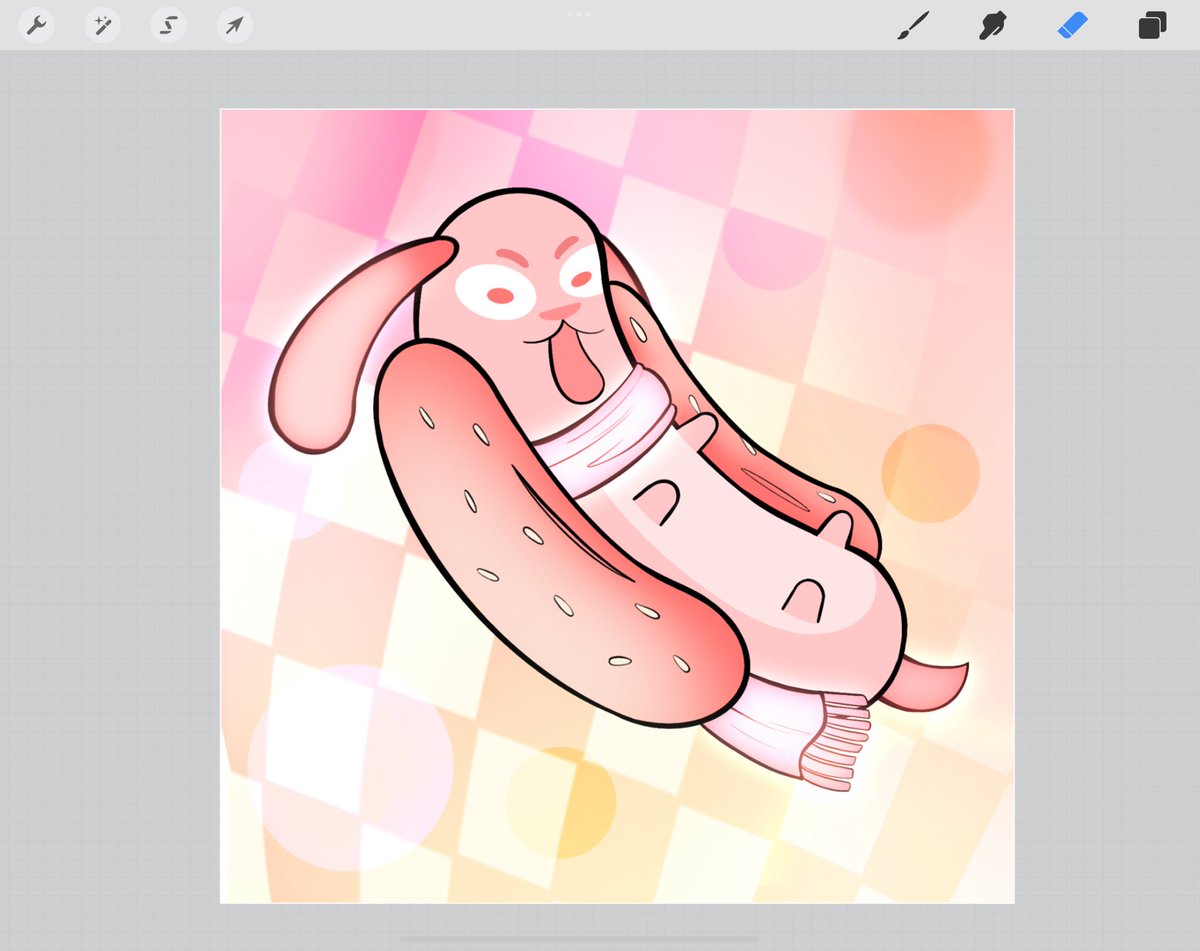Tap the three-dot multitasking control
The width and height of the screenshot is (1200, 951).
(x=579, y=14)
